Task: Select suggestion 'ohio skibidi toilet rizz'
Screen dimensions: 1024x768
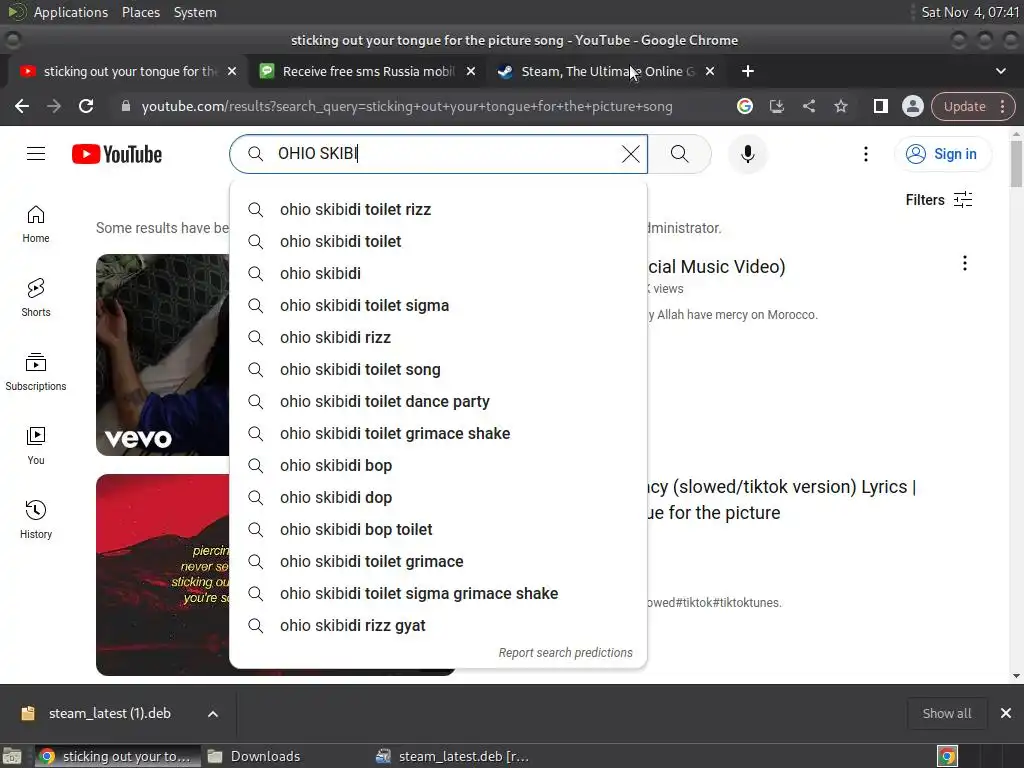Action: click(438, 210)
